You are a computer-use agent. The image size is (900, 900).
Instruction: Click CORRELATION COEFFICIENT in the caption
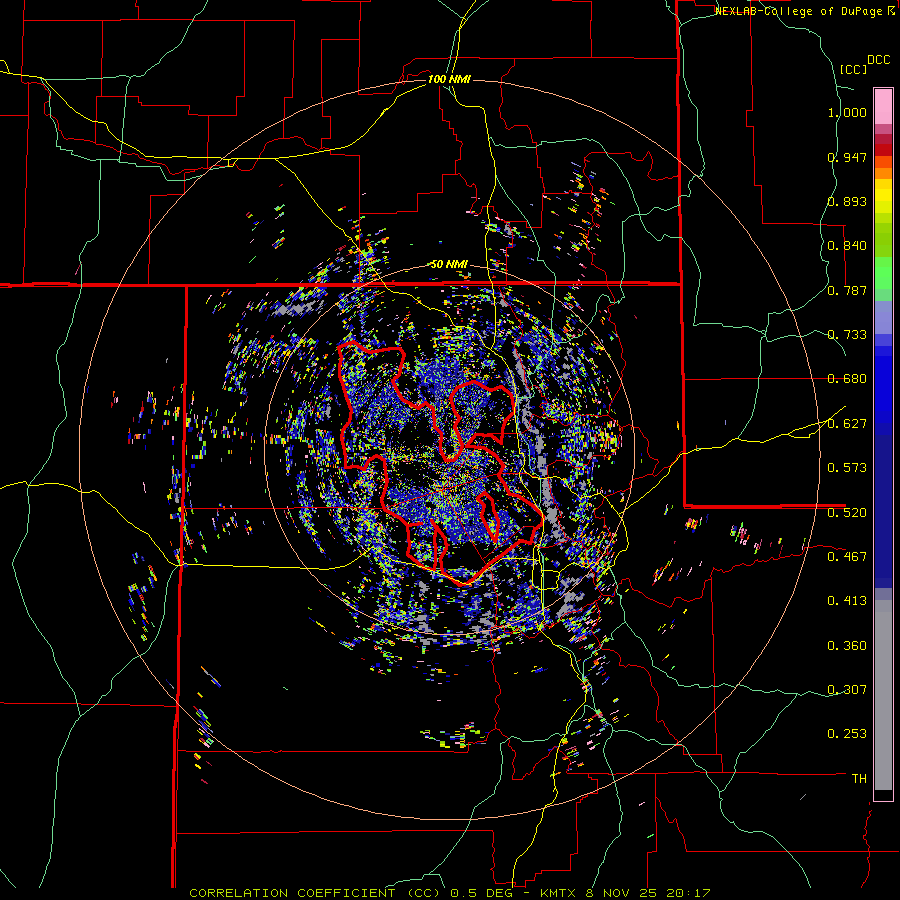point(292,893)
